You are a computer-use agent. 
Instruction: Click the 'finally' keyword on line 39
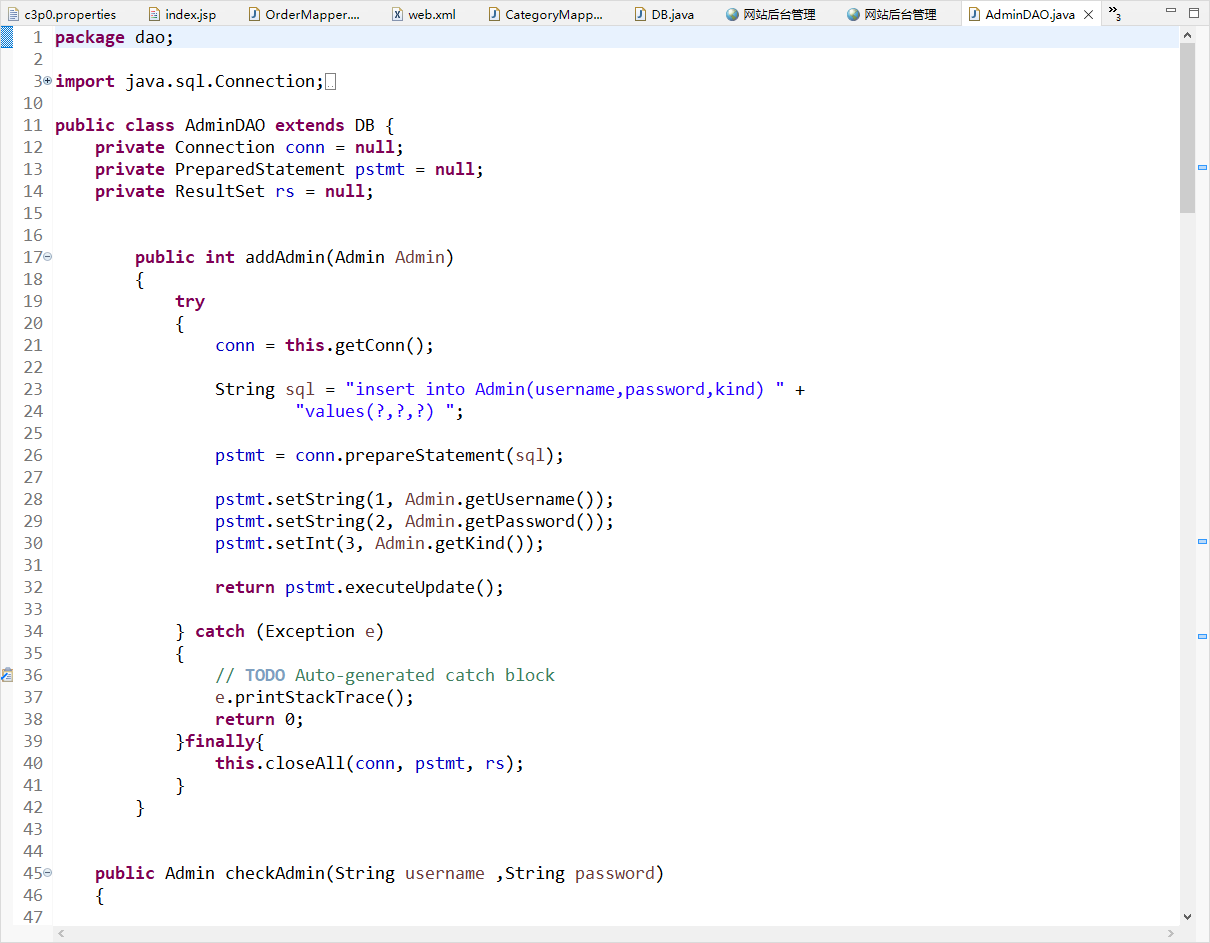tap(220, 741)
